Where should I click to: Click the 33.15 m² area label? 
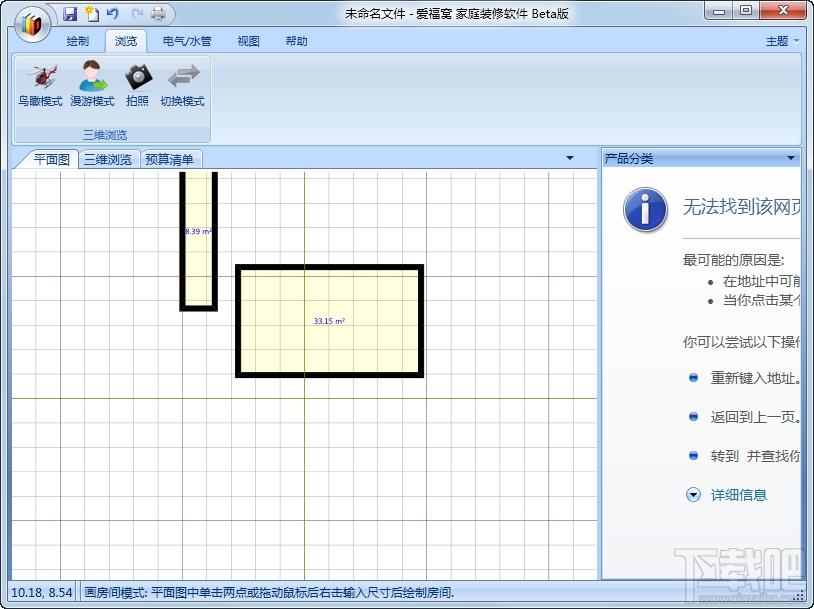click(x=329, y=321)
